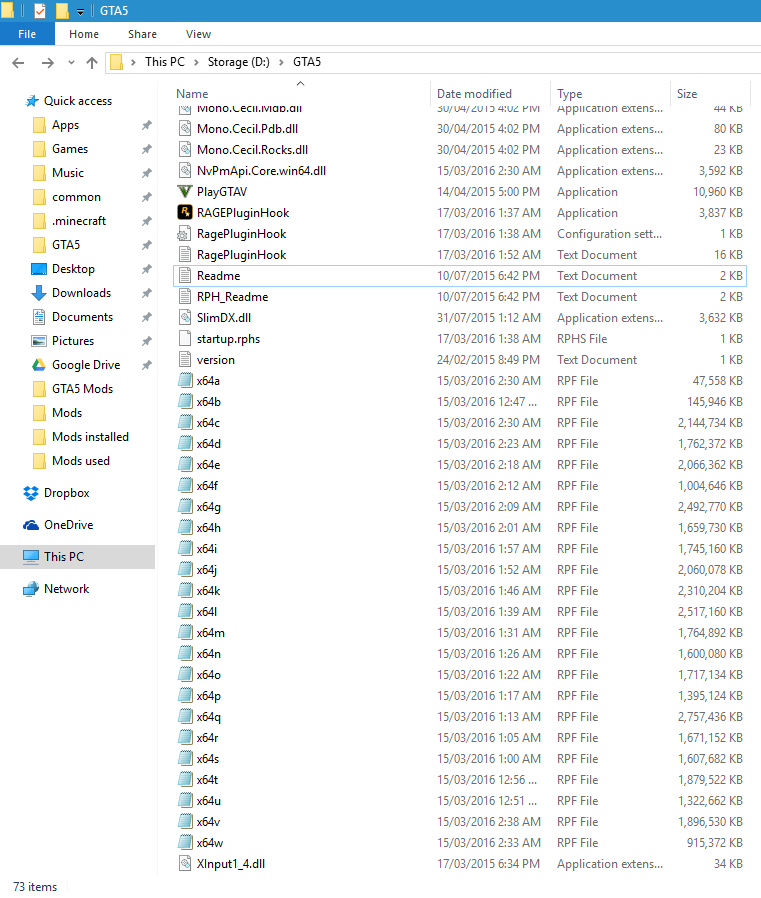This screenshot has height=898, width=761.
Task: Switch to the View ribbon tab
Action: pyautogui.click(x=198, y=34)
